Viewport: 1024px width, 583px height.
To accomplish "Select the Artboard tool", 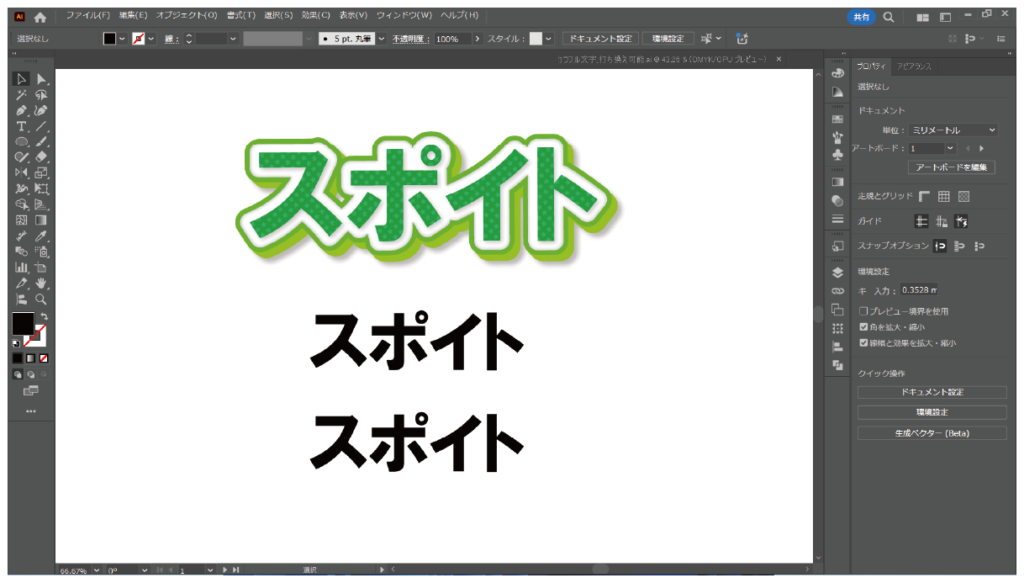I will pyautogui.click(x=41, y=268).
